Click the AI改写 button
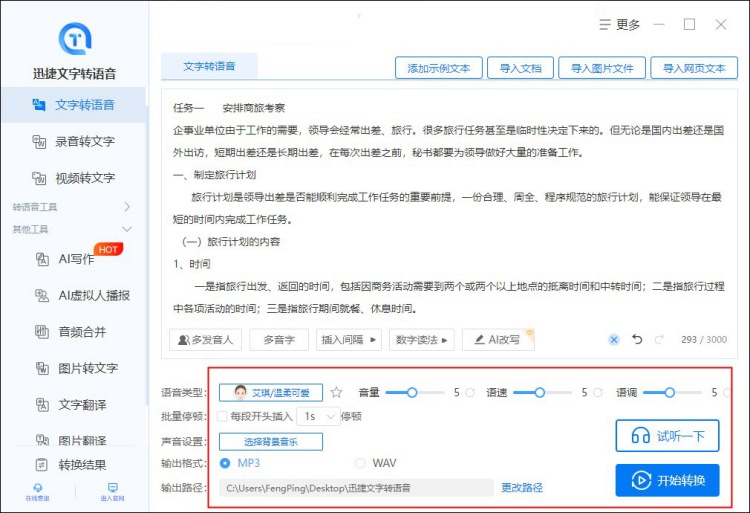The height and width of the screenshot is (513, 750). click(x=498, y=339)
